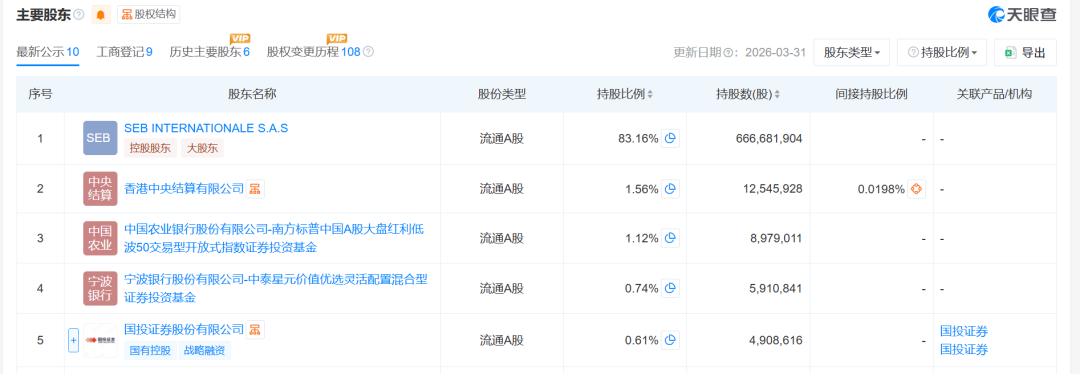
Task: Open the 股东类型 dropdown
Action: click(851, 52)
